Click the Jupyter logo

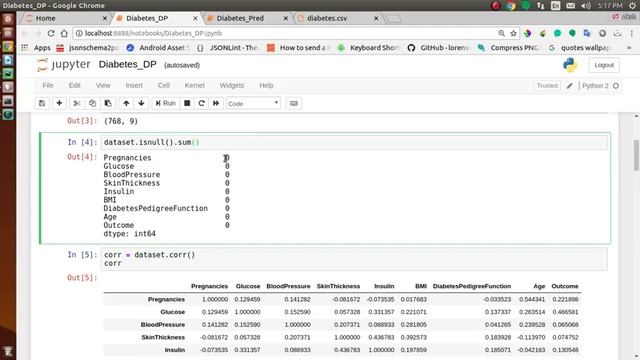click(x=63, y=65)
